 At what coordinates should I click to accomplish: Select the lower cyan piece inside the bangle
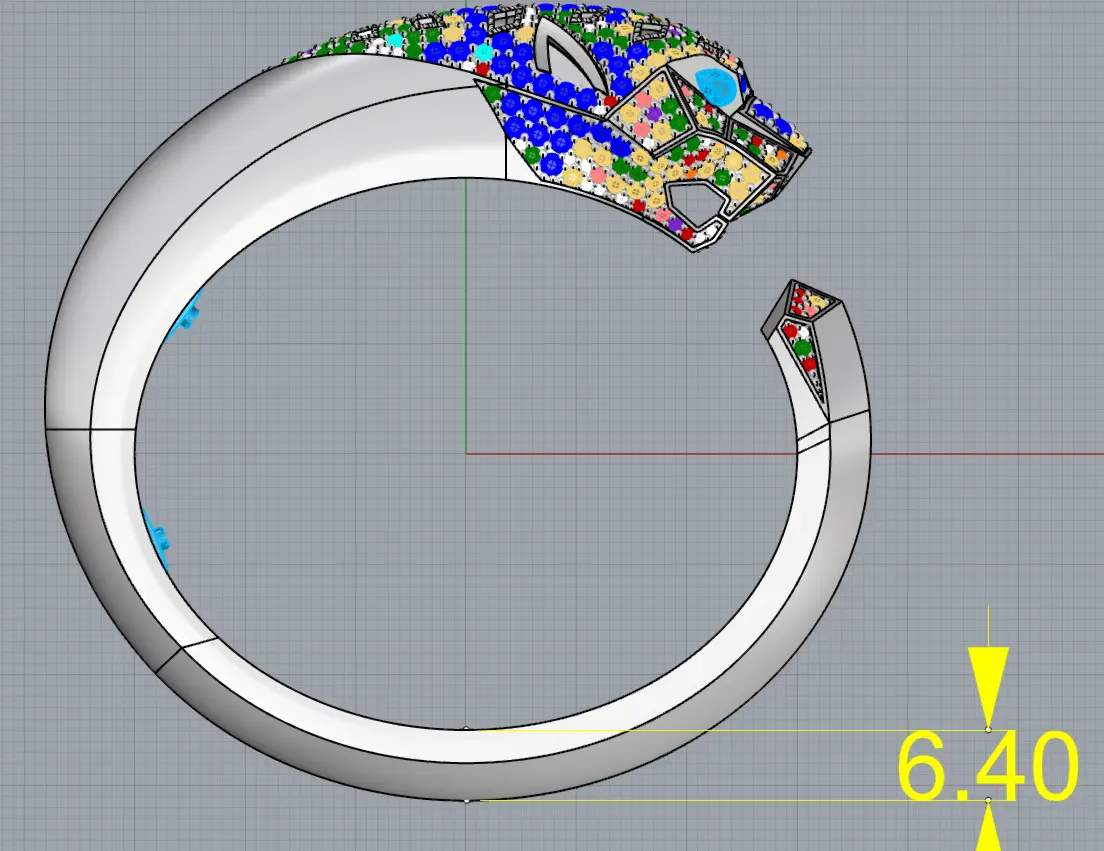point(157,538)
